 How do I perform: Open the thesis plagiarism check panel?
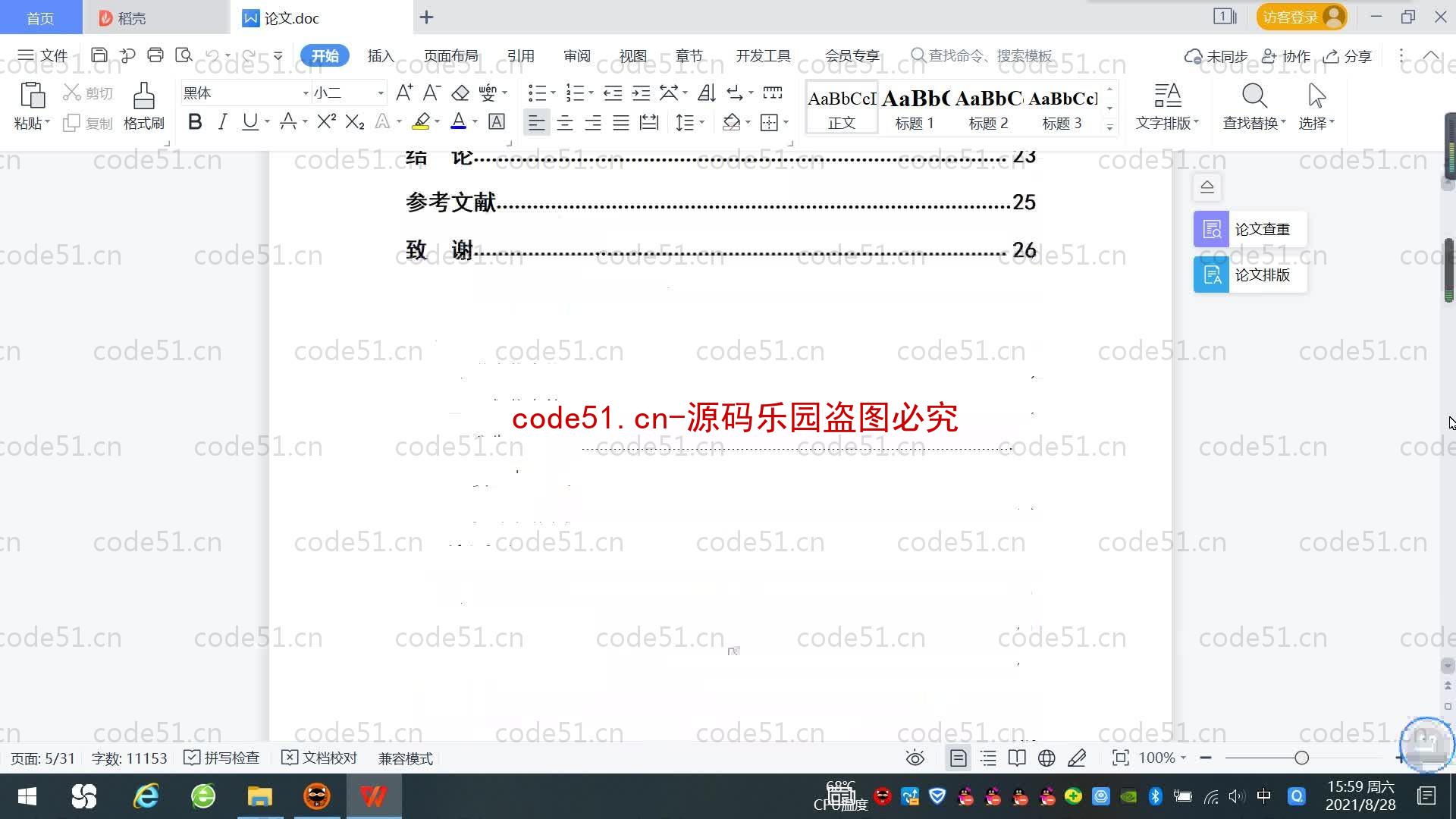[x=1250, y=229]
